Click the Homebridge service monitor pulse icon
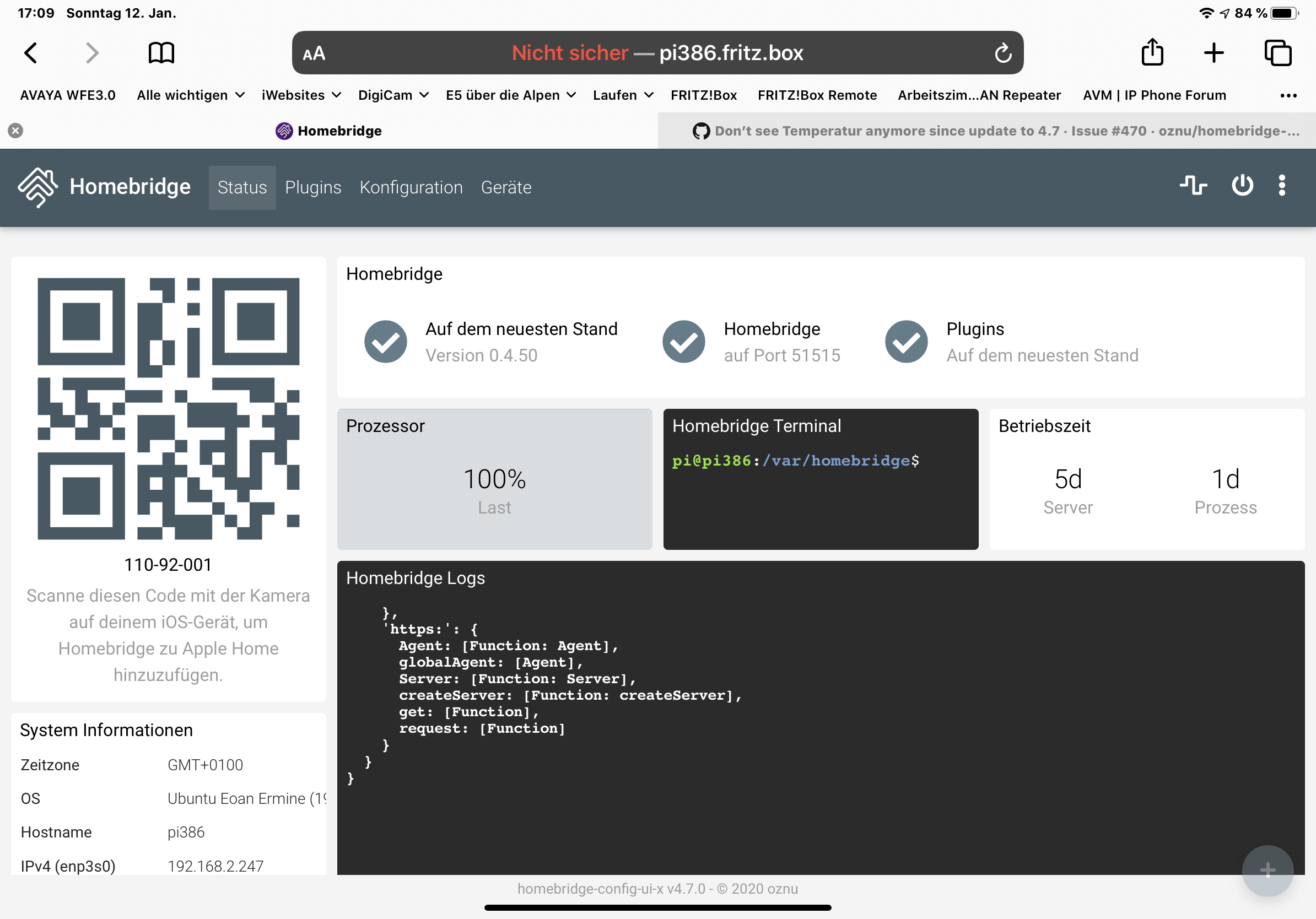Viewport: 1316px width, 919px height. (x=1193, y=186)
